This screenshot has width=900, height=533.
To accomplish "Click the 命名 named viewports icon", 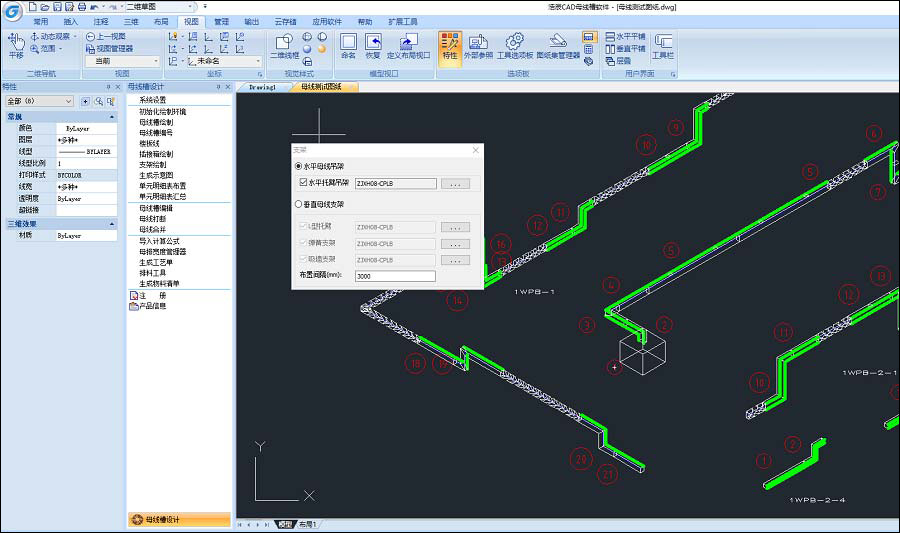I will pyautogui.click(x=348, y=42).
